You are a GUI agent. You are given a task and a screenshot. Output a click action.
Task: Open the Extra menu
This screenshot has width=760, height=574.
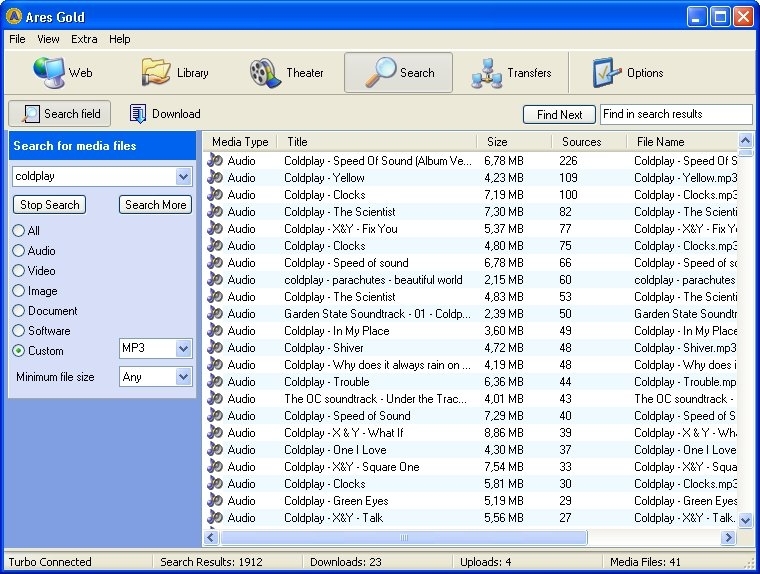84,39
